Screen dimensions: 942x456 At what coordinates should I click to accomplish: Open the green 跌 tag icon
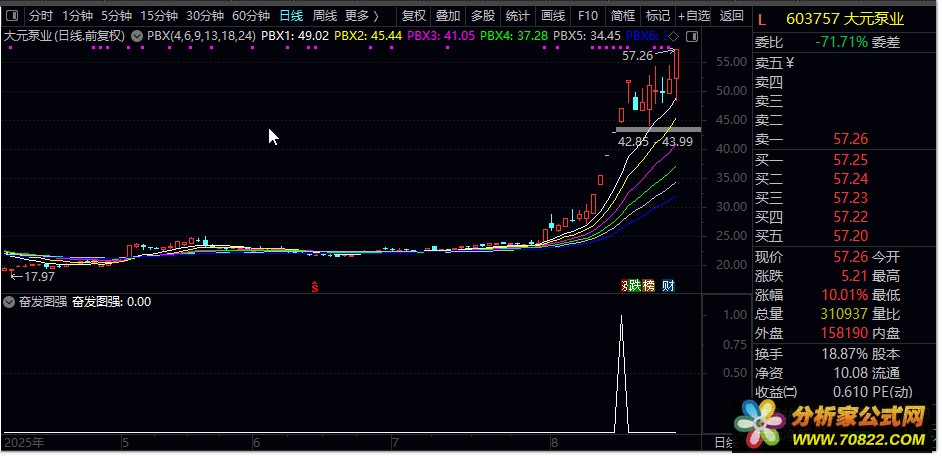(x=635, y=286)
